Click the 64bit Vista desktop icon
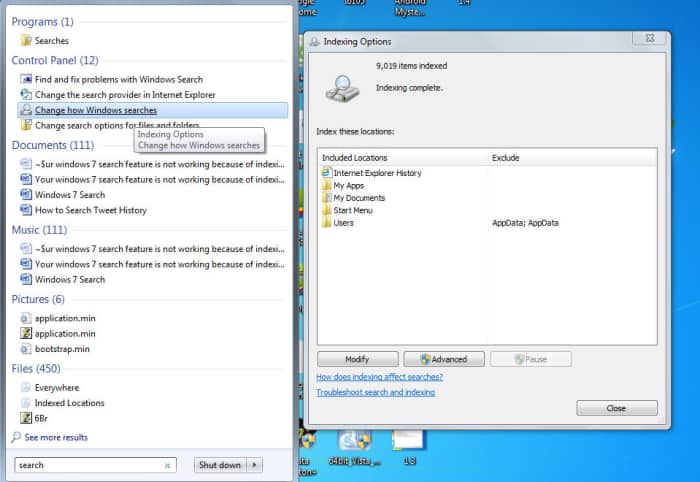This screenshot has height=482, width=700. pyautogui.click(x=354, y=441)
